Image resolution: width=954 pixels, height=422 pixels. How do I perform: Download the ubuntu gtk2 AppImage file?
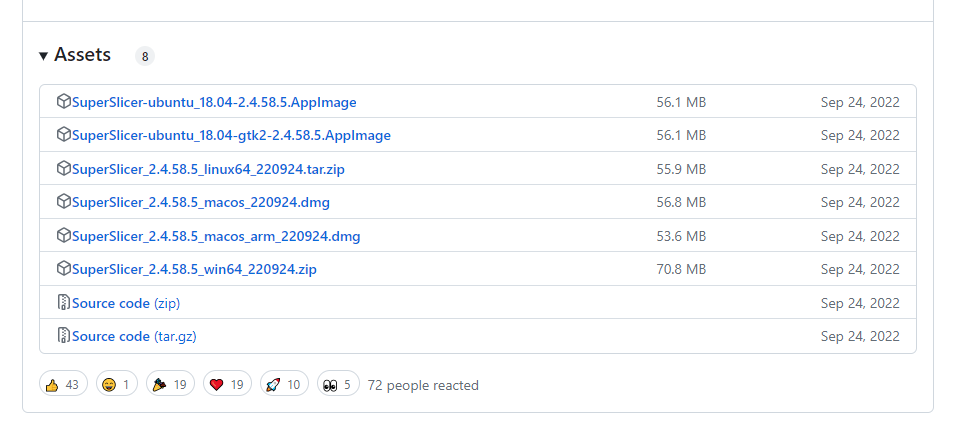coord(231,135)
